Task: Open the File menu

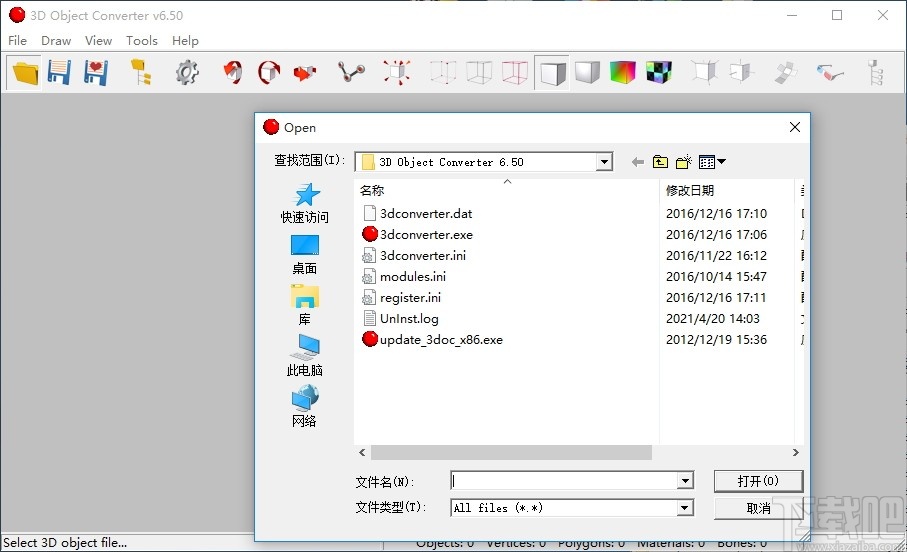Action: click(17, 41)
